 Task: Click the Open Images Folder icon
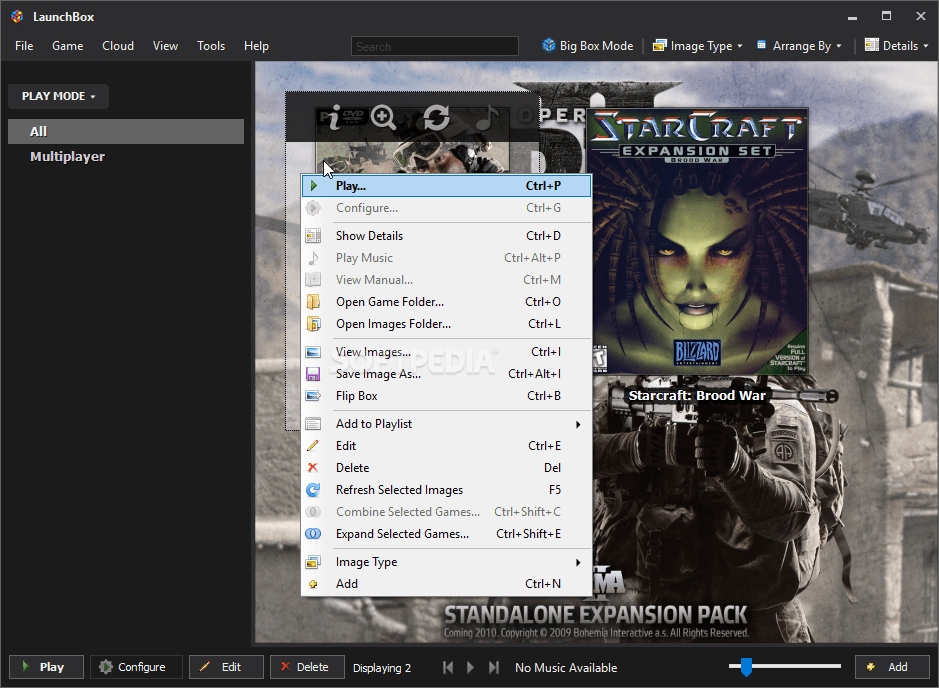click(x=313, y=324)
